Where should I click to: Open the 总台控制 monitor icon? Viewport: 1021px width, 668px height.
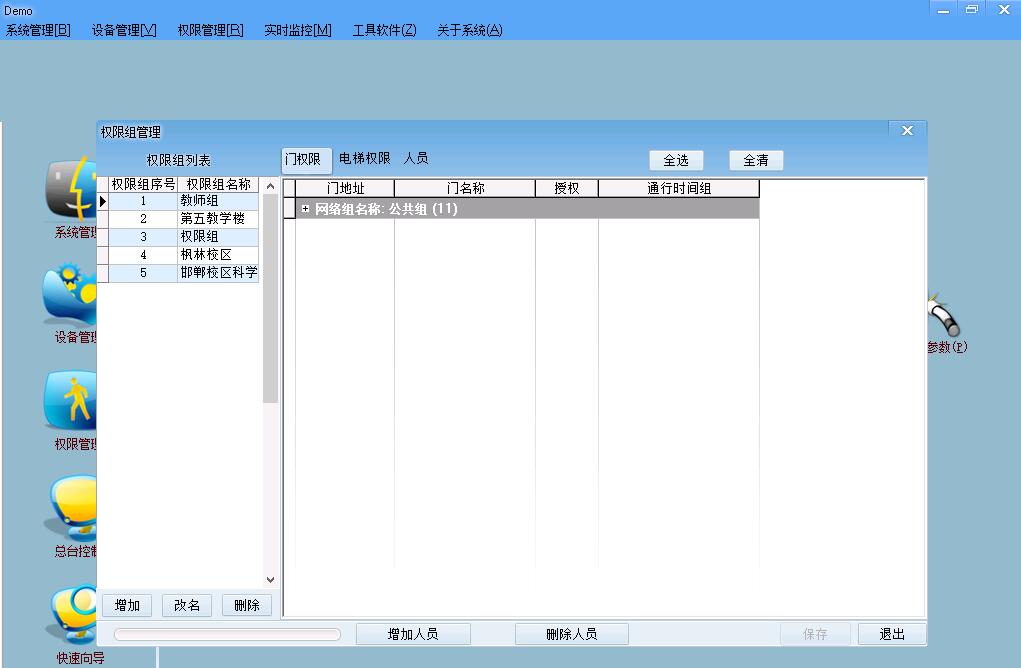click(72, 508)
